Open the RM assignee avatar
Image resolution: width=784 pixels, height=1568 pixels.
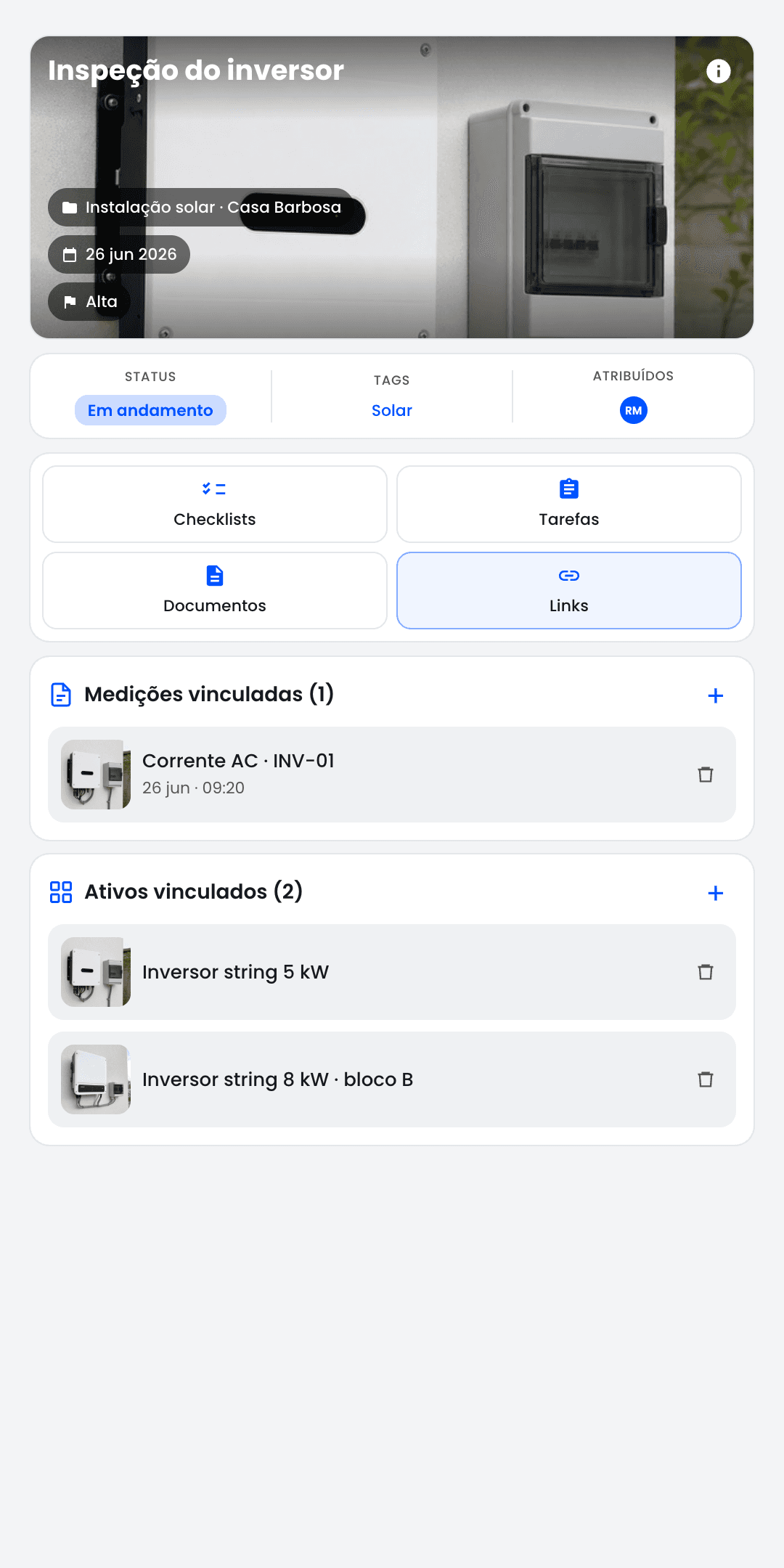(x=633, y=410)
